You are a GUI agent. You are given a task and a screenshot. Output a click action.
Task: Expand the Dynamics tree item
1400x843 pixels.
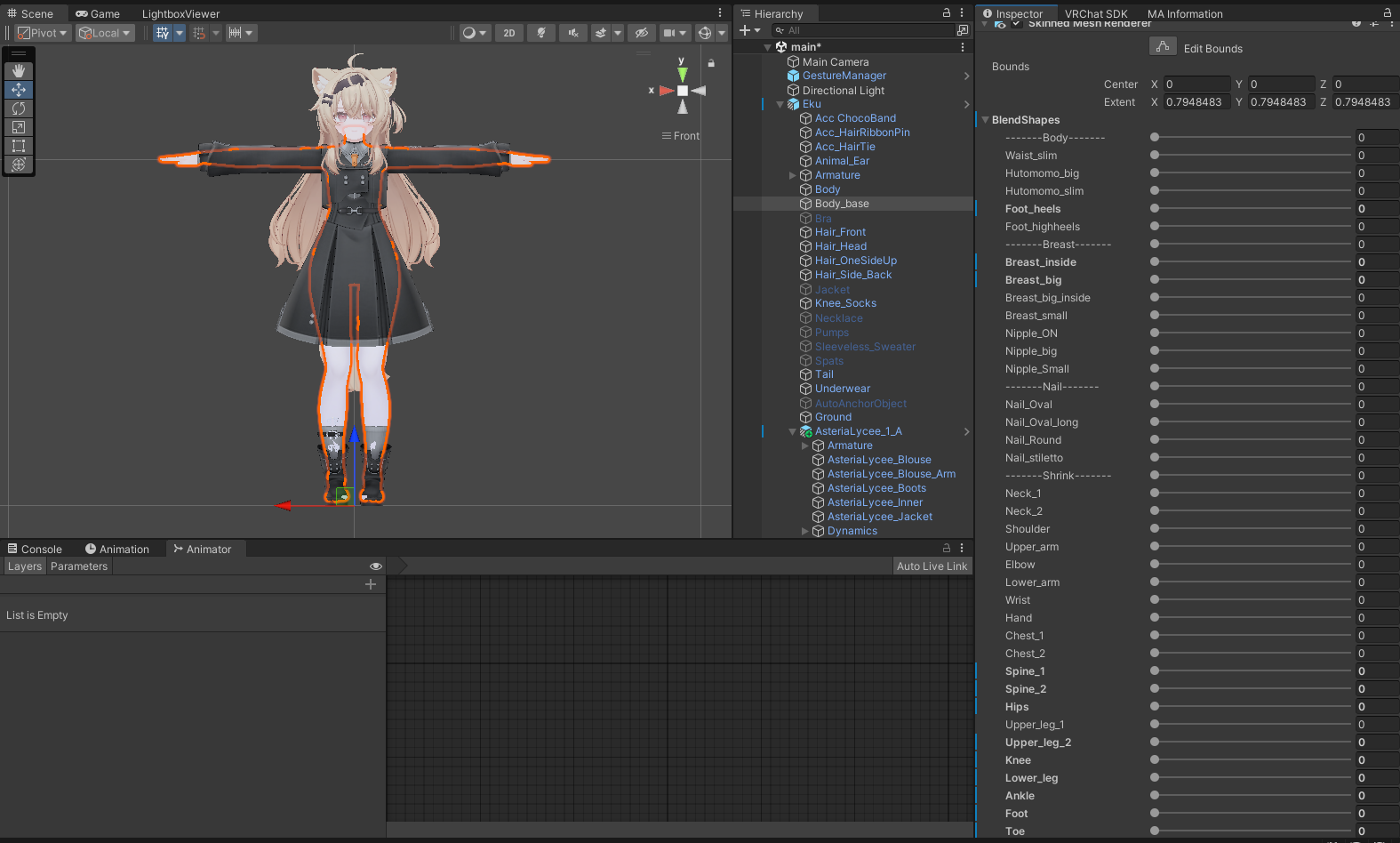(805, 531)
